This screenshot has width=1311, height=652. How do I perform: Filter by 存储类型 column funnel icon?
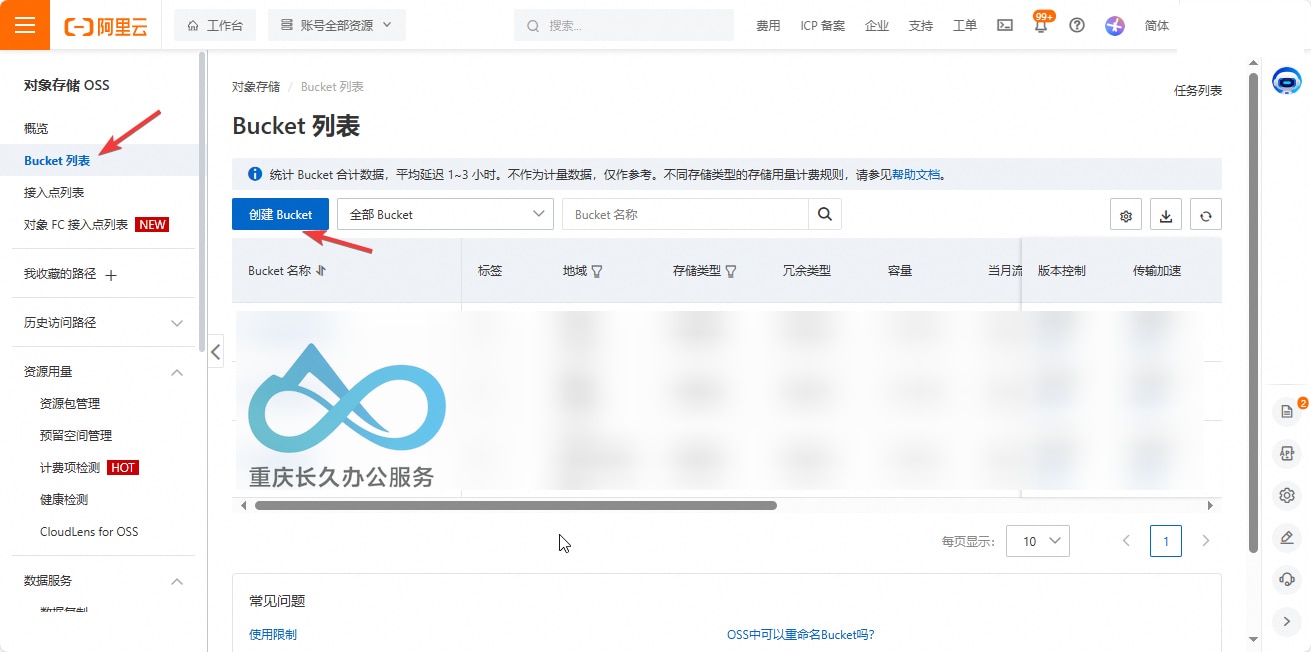pos(731,271)
